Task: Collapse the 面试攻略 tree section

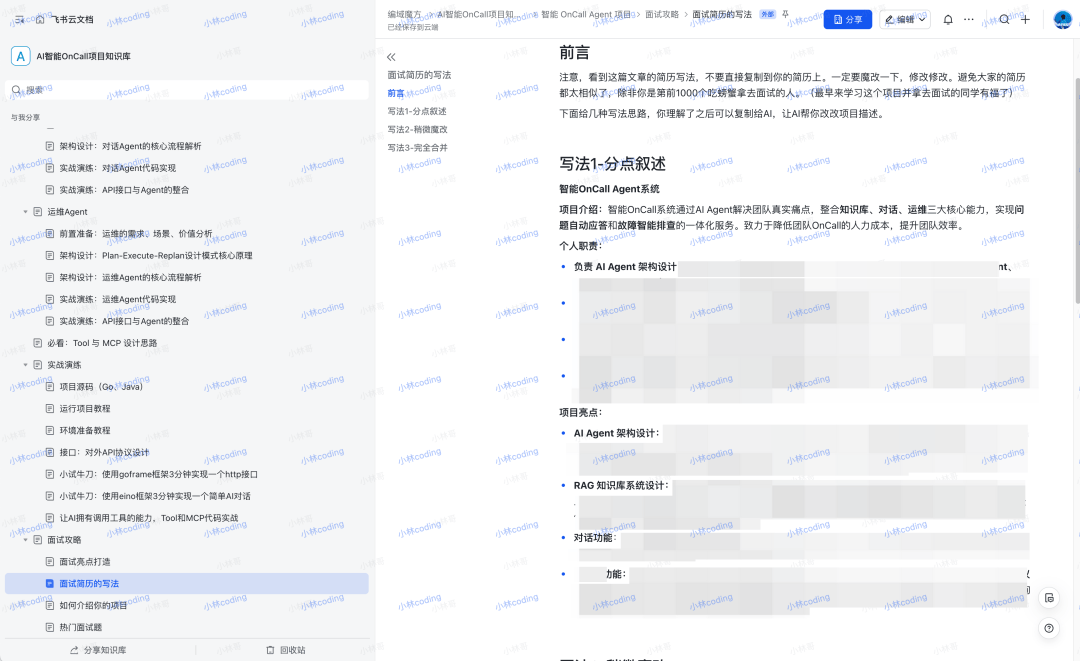Action: (26, 540)
